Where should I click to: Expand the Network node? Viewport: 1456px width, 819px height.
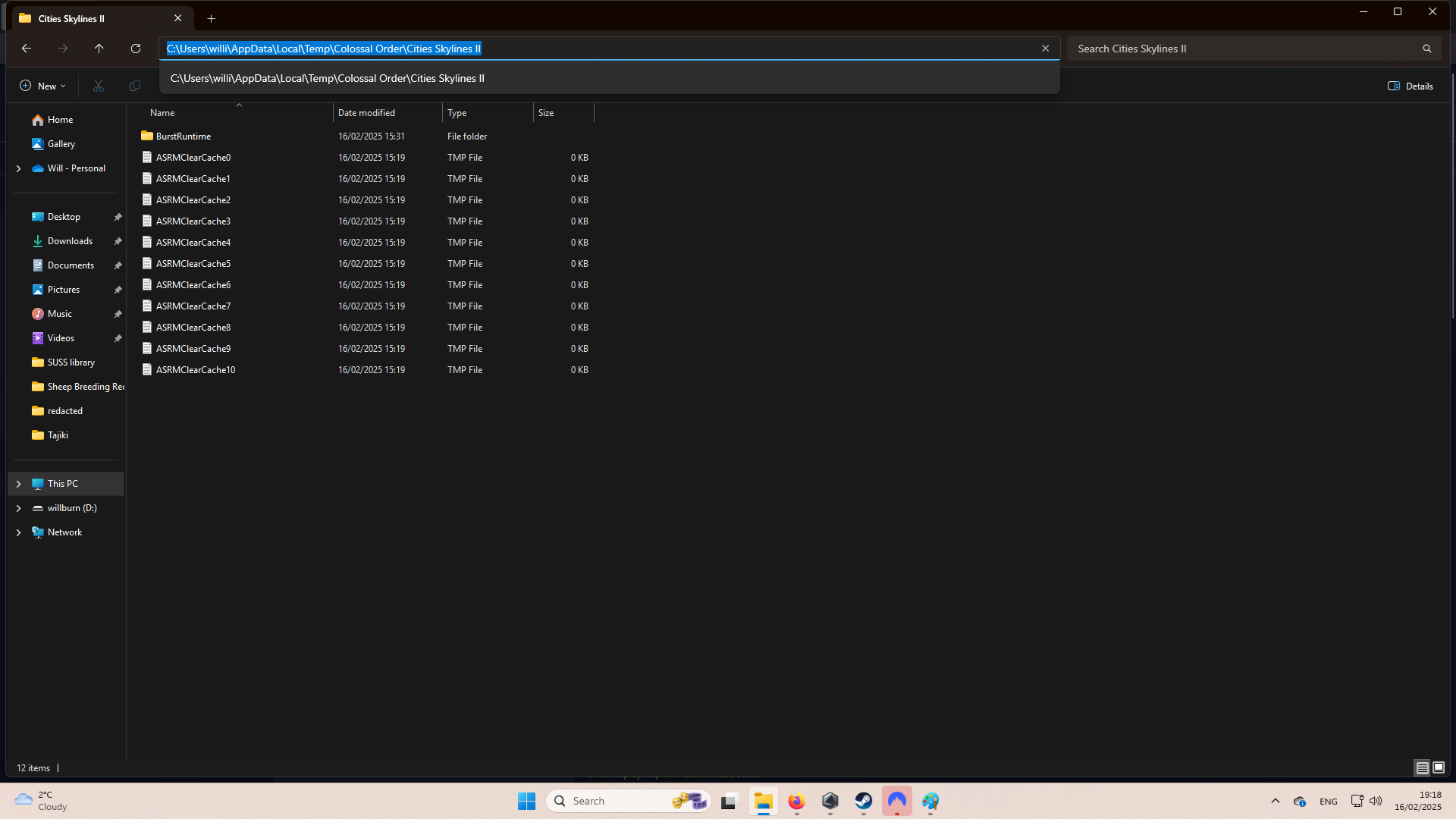pos(19,532)
